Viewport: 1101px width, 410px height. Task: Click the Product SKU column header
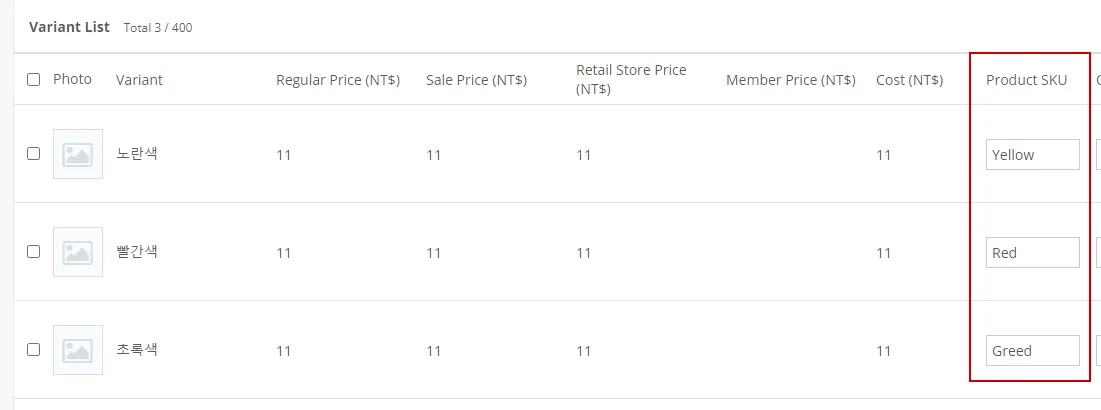coord(1026,80)
